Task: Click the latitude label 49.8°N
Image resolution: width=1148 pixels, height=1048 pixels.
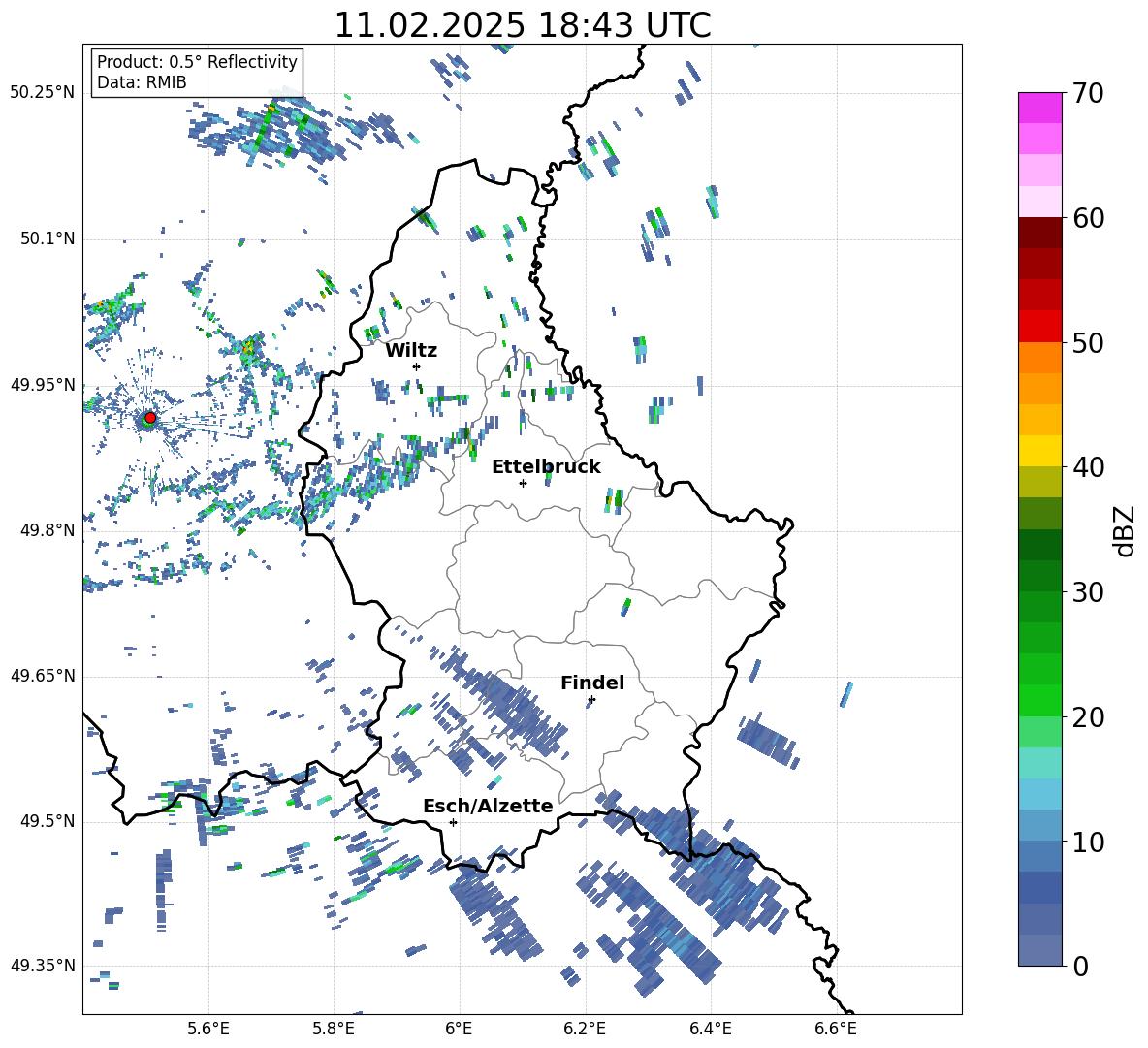Action: [48, 530]
